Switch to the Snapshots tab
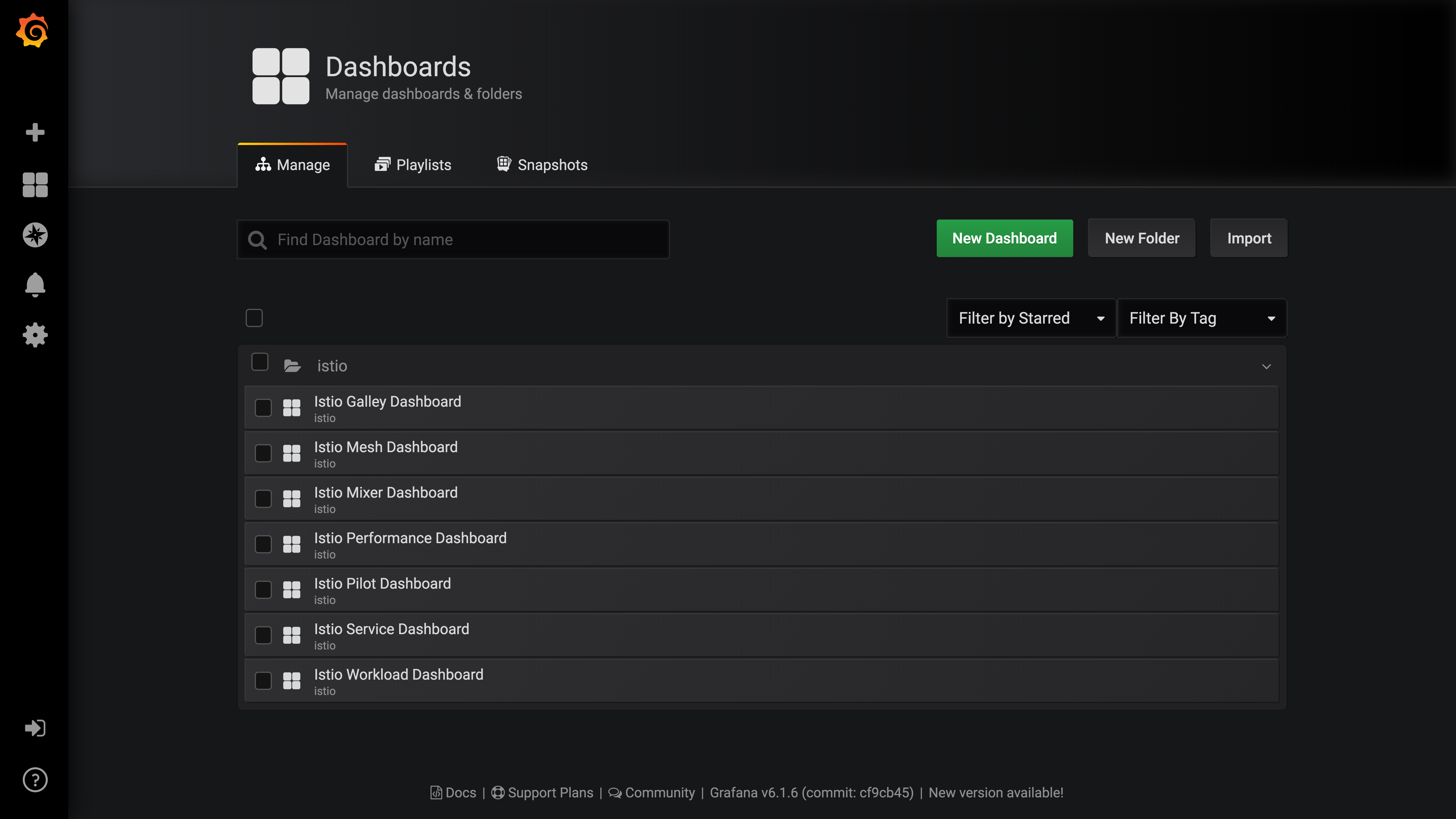The image size is (1456, 819). (541, 164)
